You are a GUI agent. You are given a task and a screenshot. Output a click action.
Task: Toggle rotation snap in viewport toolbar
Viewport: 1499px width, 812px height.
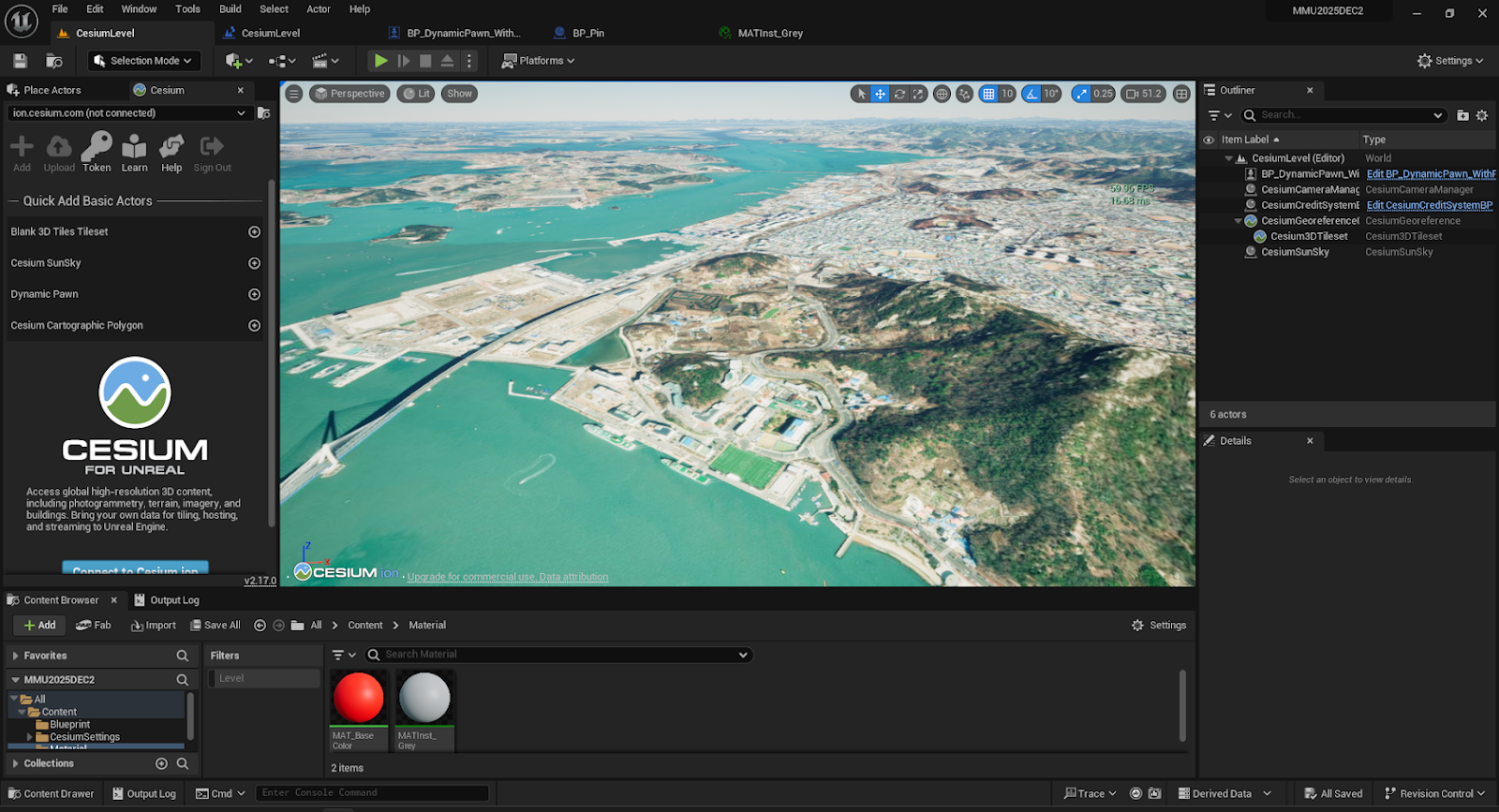tap(1031, 94)
